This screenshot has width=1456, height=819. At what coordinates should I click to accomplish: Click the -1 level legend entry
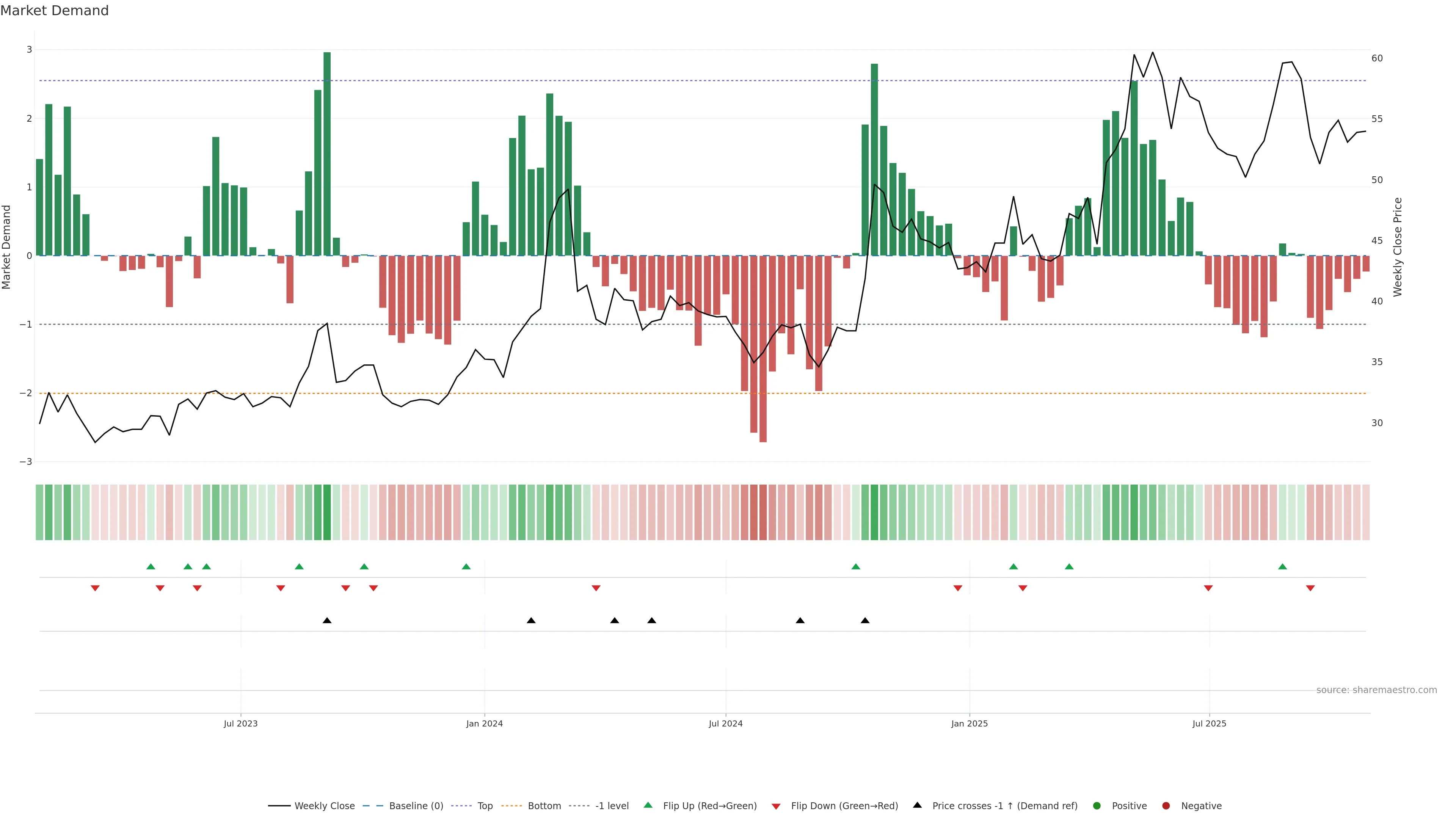click(612, 806)
